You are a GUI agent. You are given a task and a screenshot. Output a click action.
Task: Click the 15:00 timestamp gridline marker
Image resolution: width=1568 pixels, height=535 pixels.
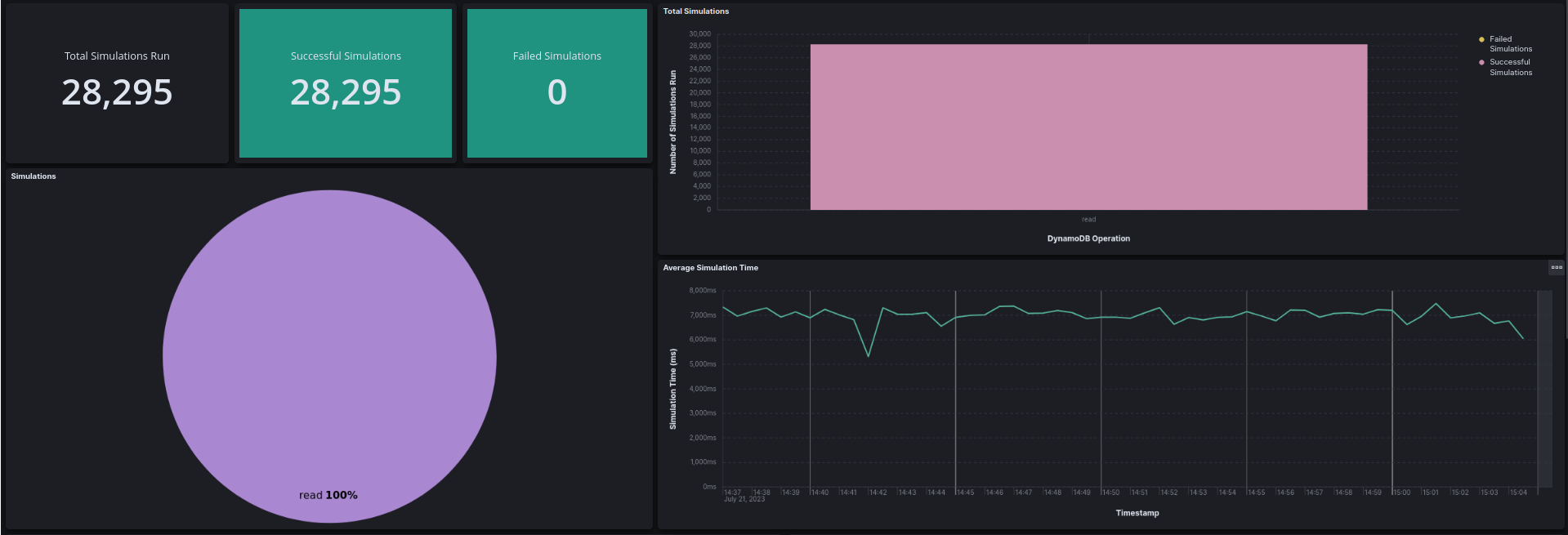coord(1392,392)
